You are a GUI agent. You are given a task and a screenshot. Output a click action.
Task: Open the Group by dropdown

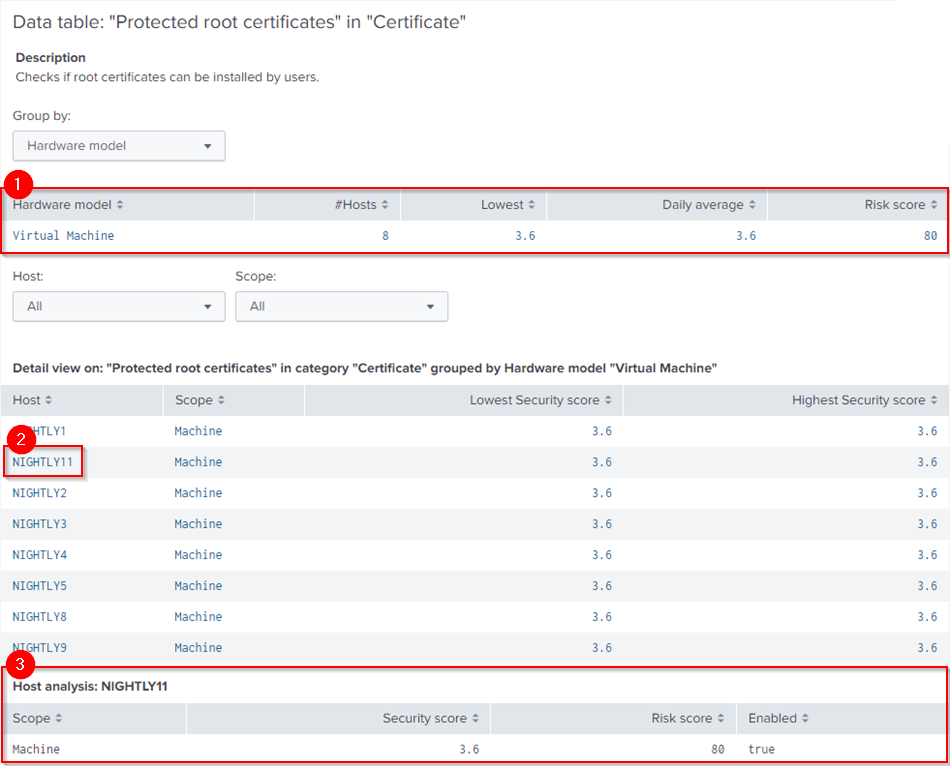click(119, 146)
